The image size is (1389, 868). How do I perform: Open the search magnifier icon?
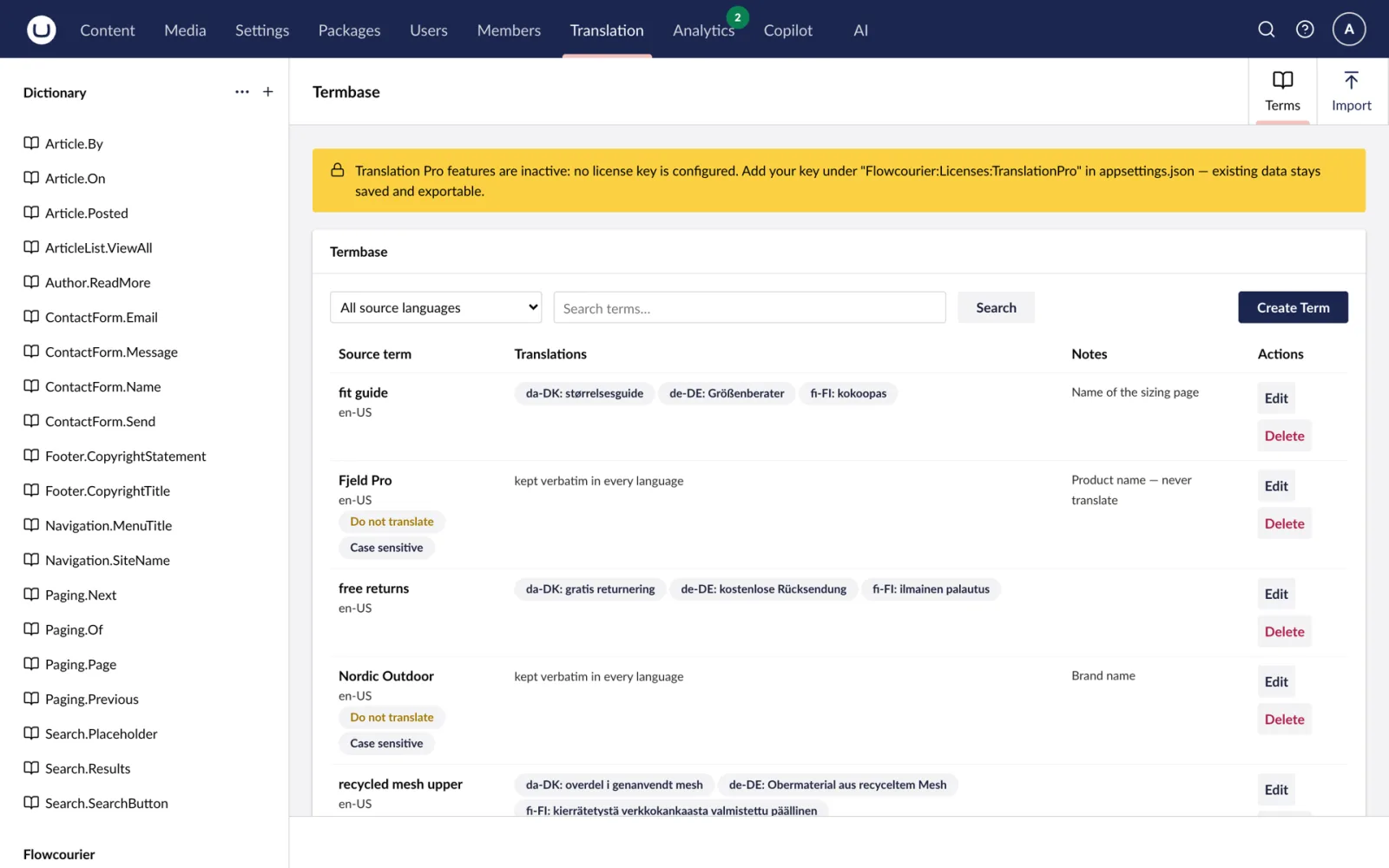pos(1267,30)
